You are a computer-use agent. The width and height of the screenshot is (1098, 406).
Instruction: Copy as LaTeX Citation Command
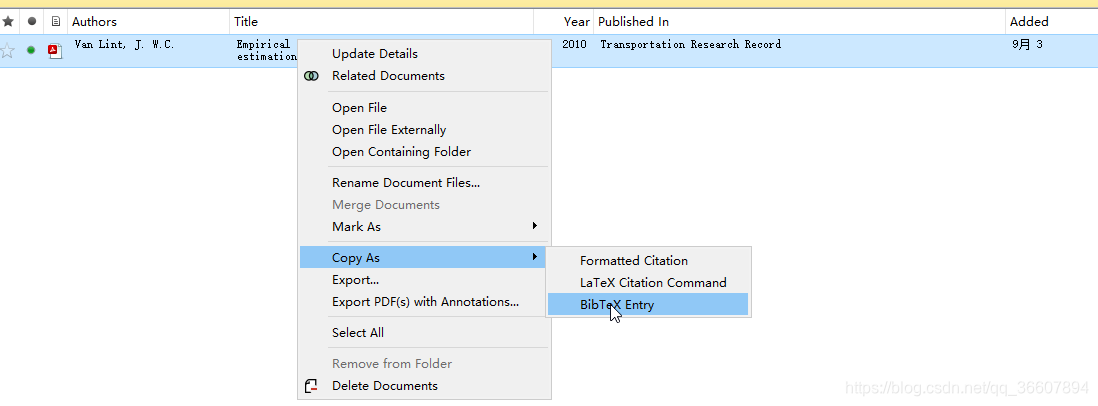[x=648, y=283]
